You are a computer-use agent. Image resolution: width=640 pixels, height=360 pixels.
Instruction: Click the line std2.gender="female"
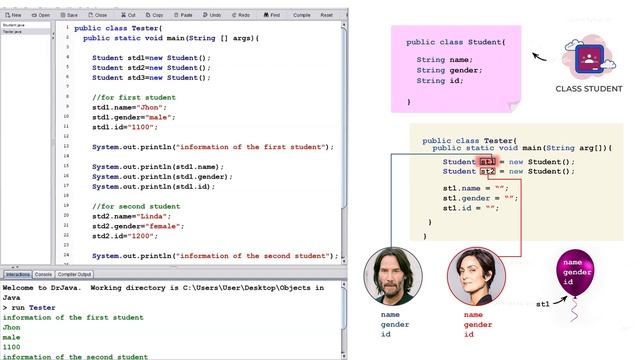138,226
